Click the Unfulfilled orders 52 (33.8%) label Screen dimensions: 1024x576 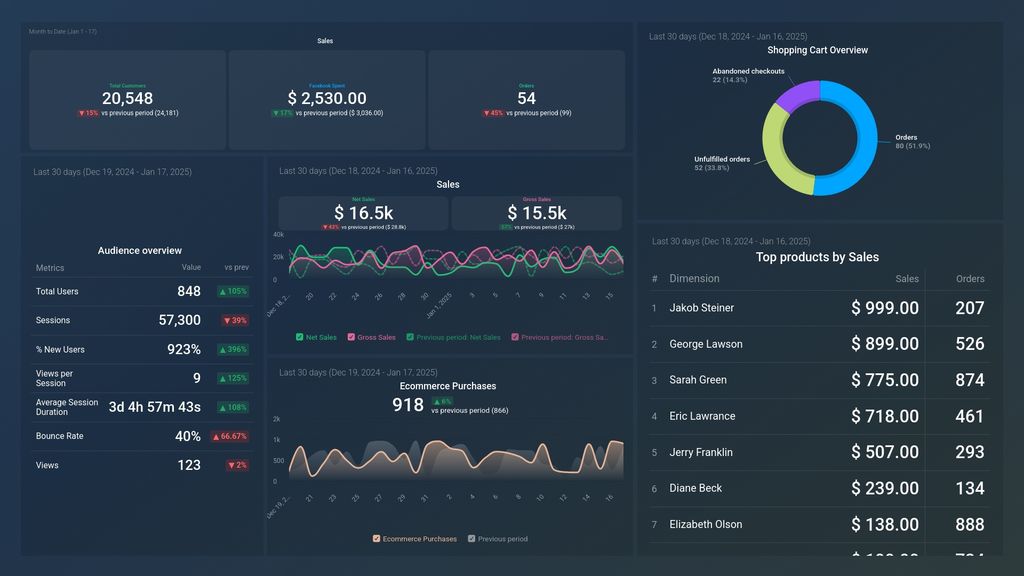[722, 163]
